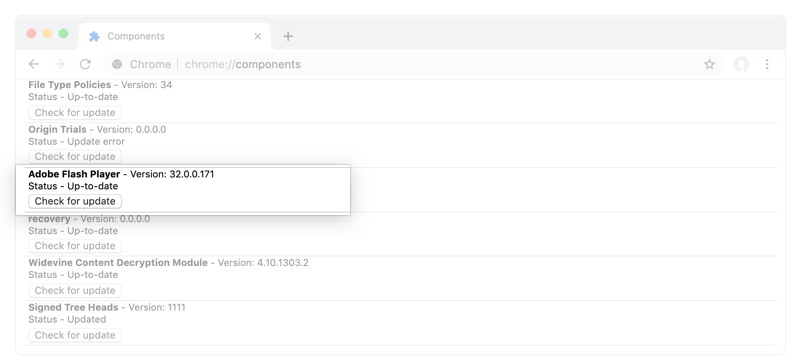
Task: Reload the components page
Action: [x=85, y=64]
